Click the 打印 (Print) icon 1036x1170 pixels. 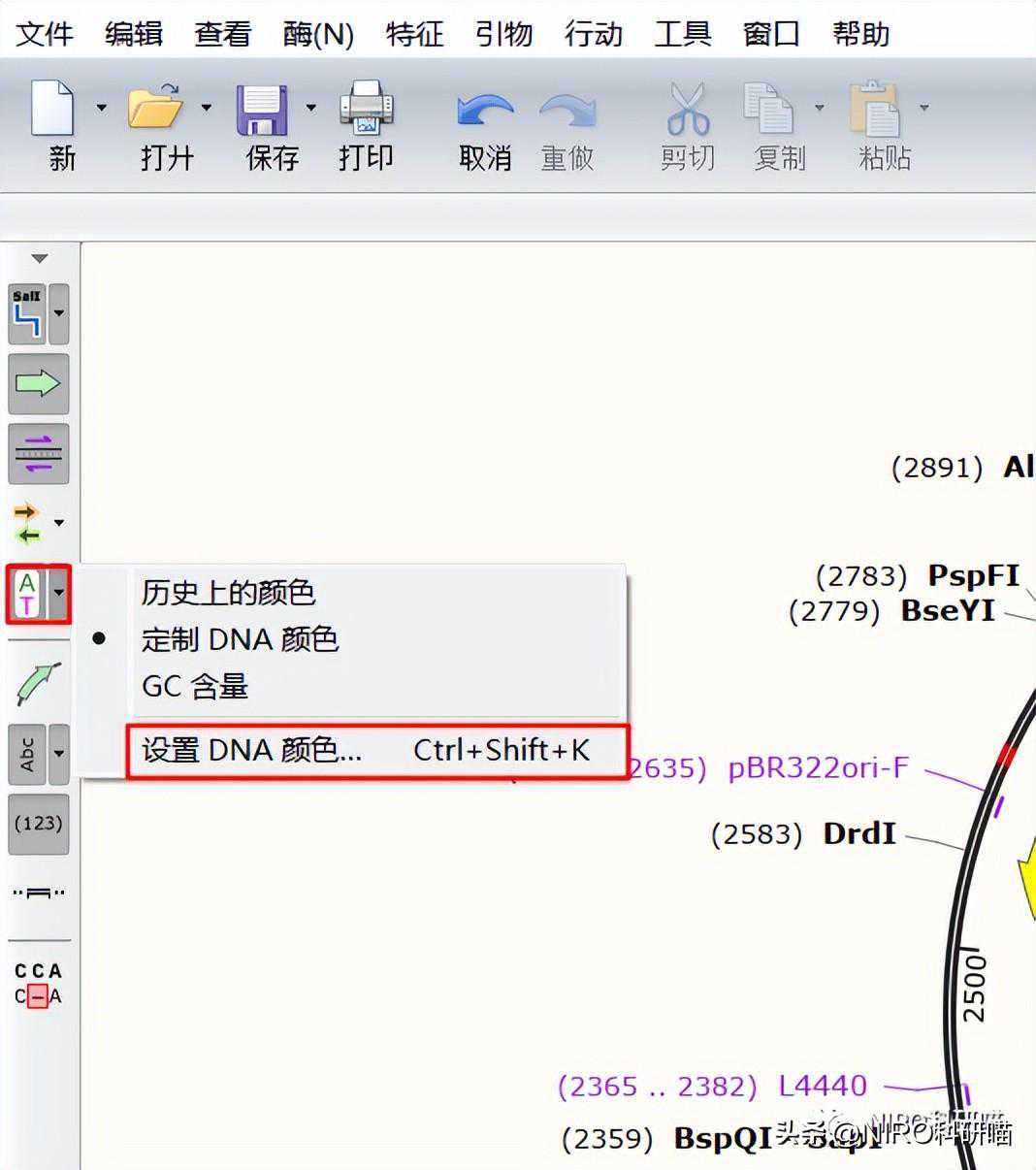click(366, 109)
